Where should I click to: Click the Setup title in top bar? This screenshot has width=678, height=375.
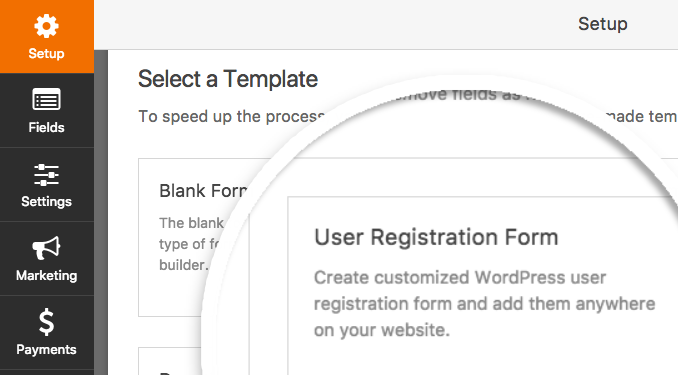(603, 24)
